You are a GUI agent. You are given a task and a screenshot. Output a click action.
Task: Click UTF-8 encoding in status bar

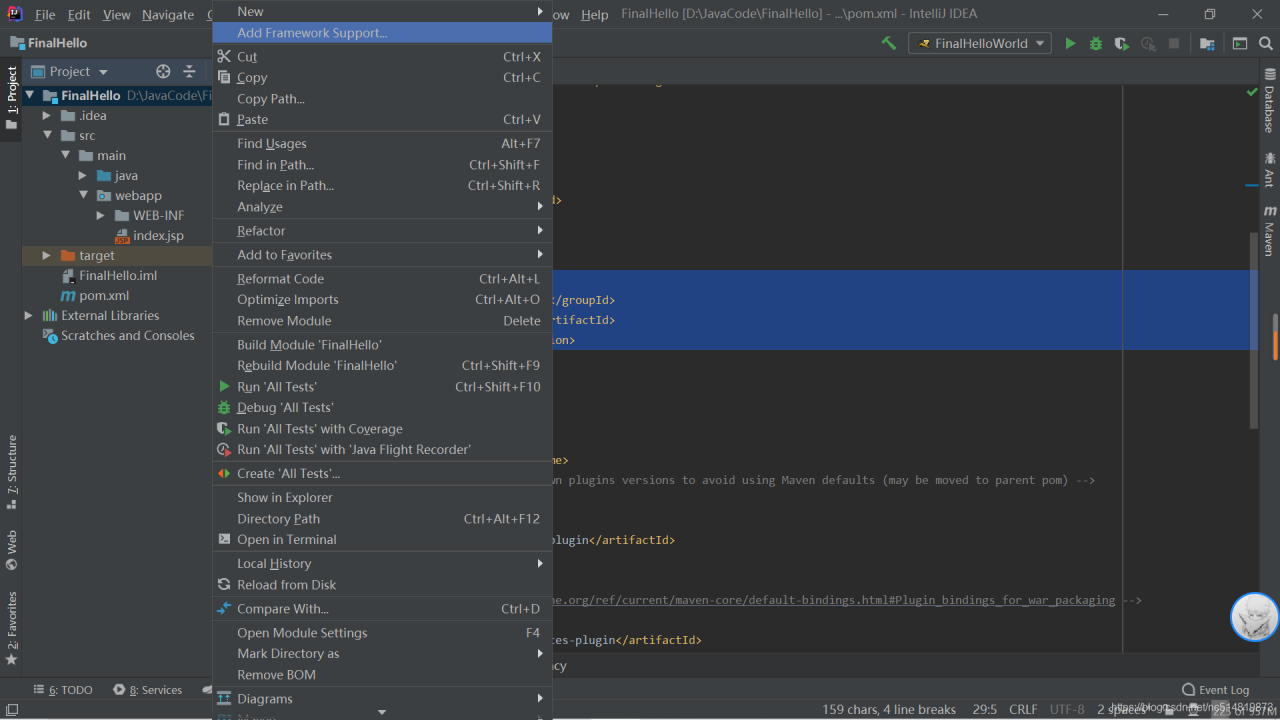[1066, 709]
